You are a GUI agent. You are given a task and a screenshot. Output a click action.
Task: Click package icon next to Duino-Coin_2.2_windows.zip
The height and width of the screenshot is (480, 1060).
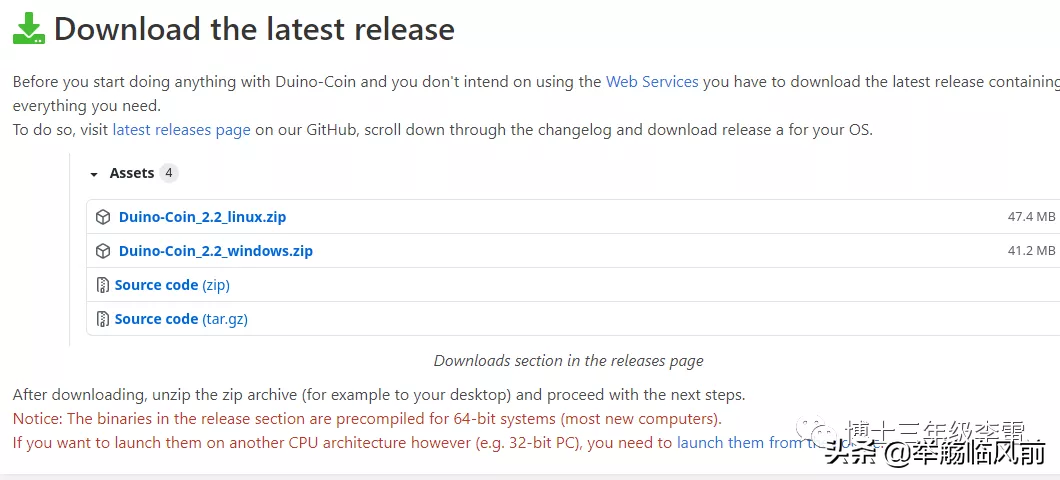click(103, 251)
